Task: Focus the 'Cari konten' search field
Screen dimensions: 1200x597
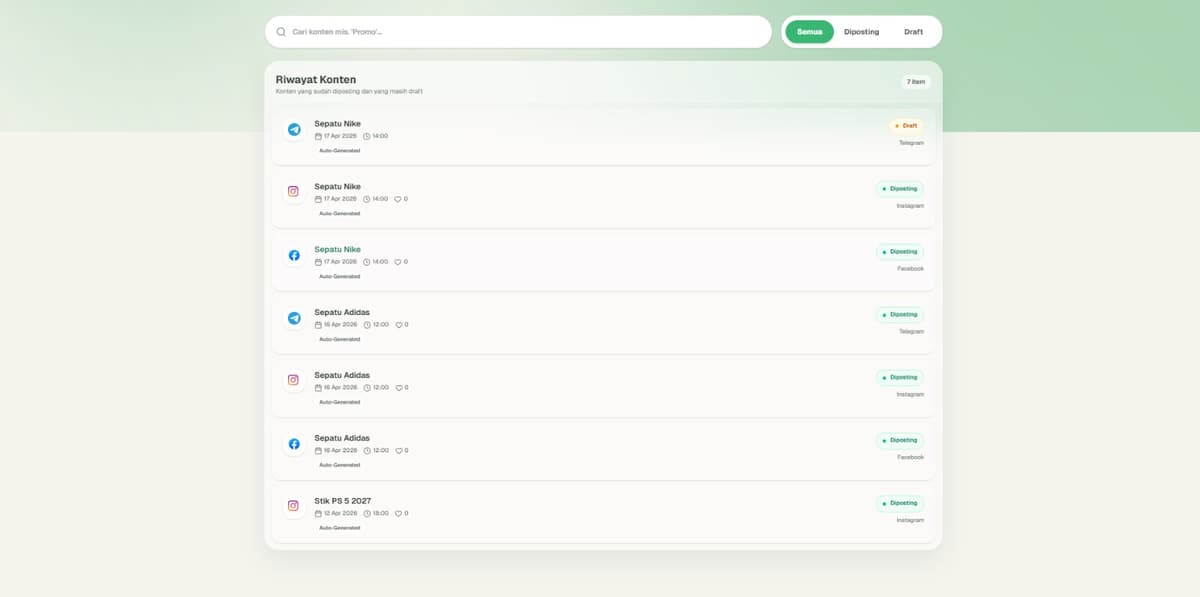Action: (518, 32)
